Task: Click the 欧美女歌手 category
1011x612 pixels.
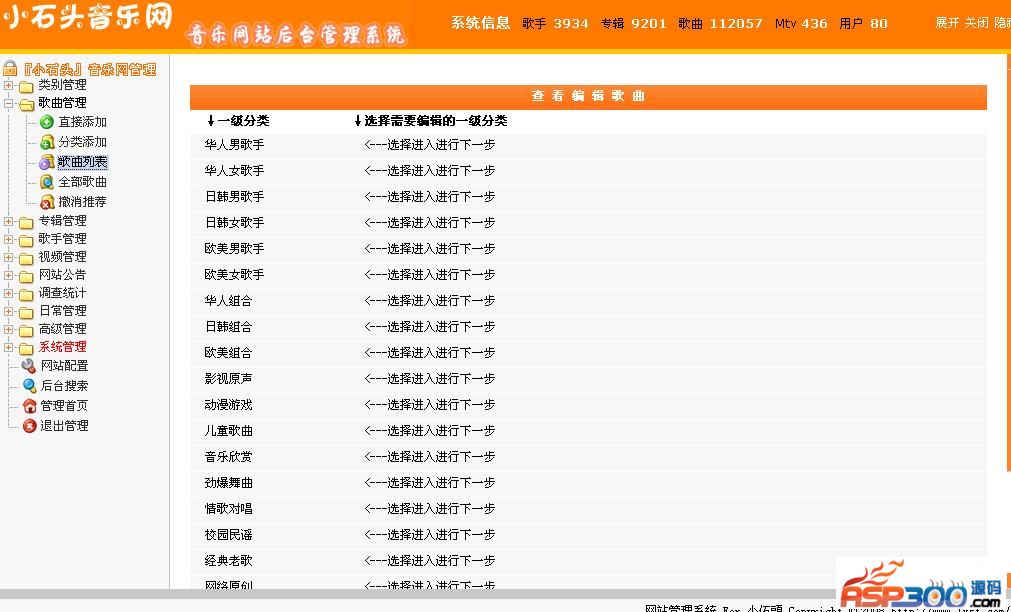Action: pyautogui.click(x=234, y=274)
